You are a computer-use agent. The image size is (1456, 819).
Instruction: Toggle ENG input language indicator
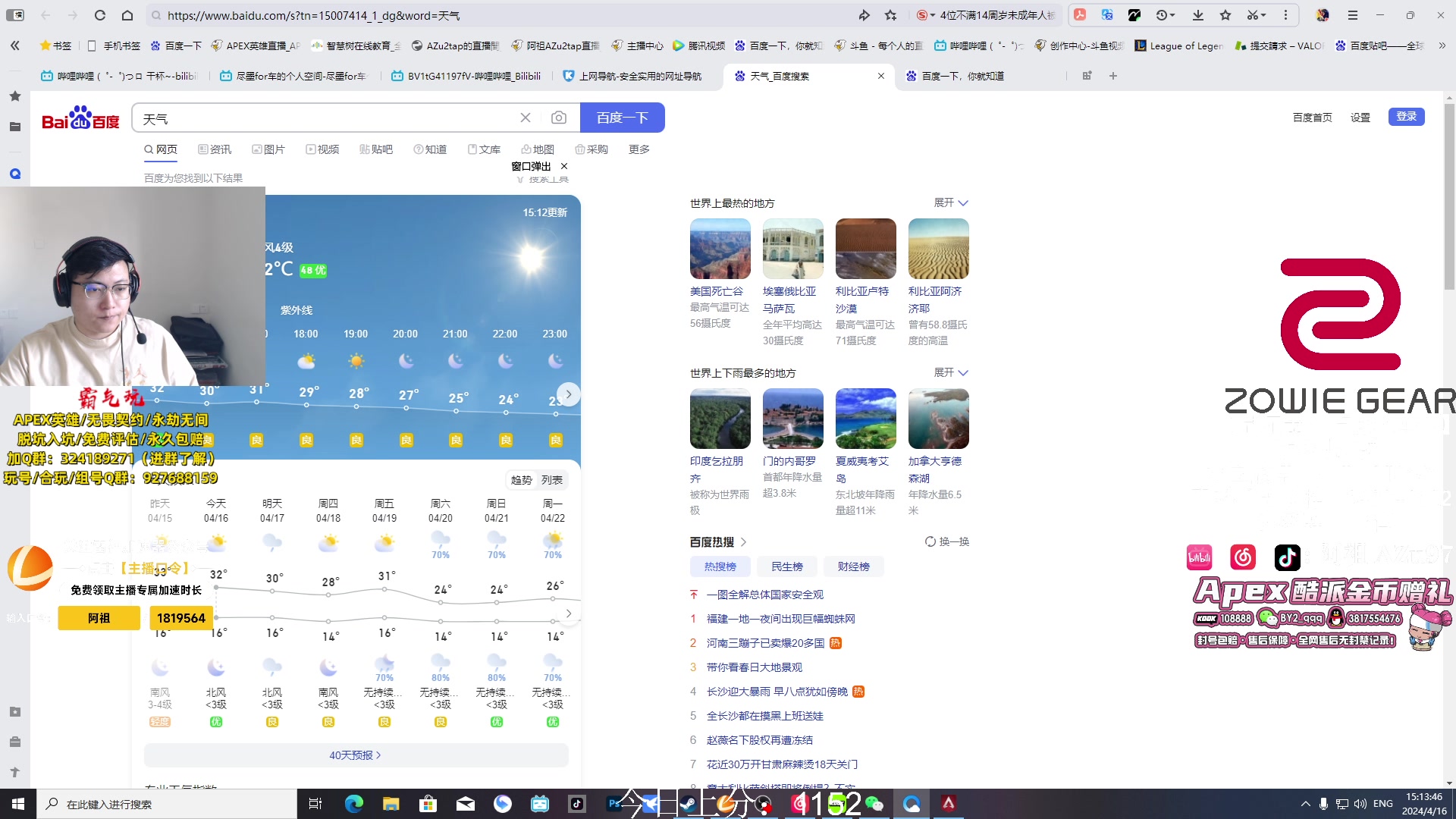[1383, 804]
